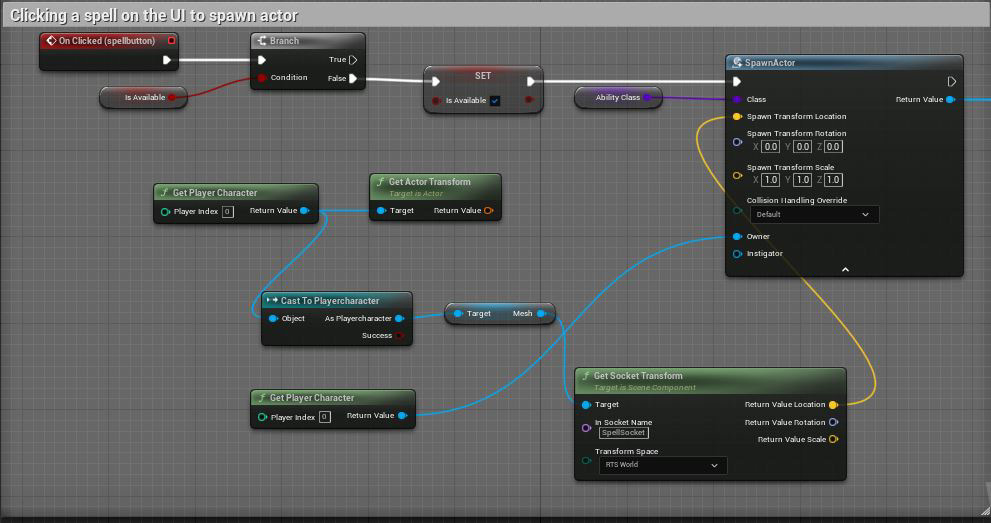Click the In Socket Name input pin
The width and height of the screenshot is (991, 523).
[586, 428]
